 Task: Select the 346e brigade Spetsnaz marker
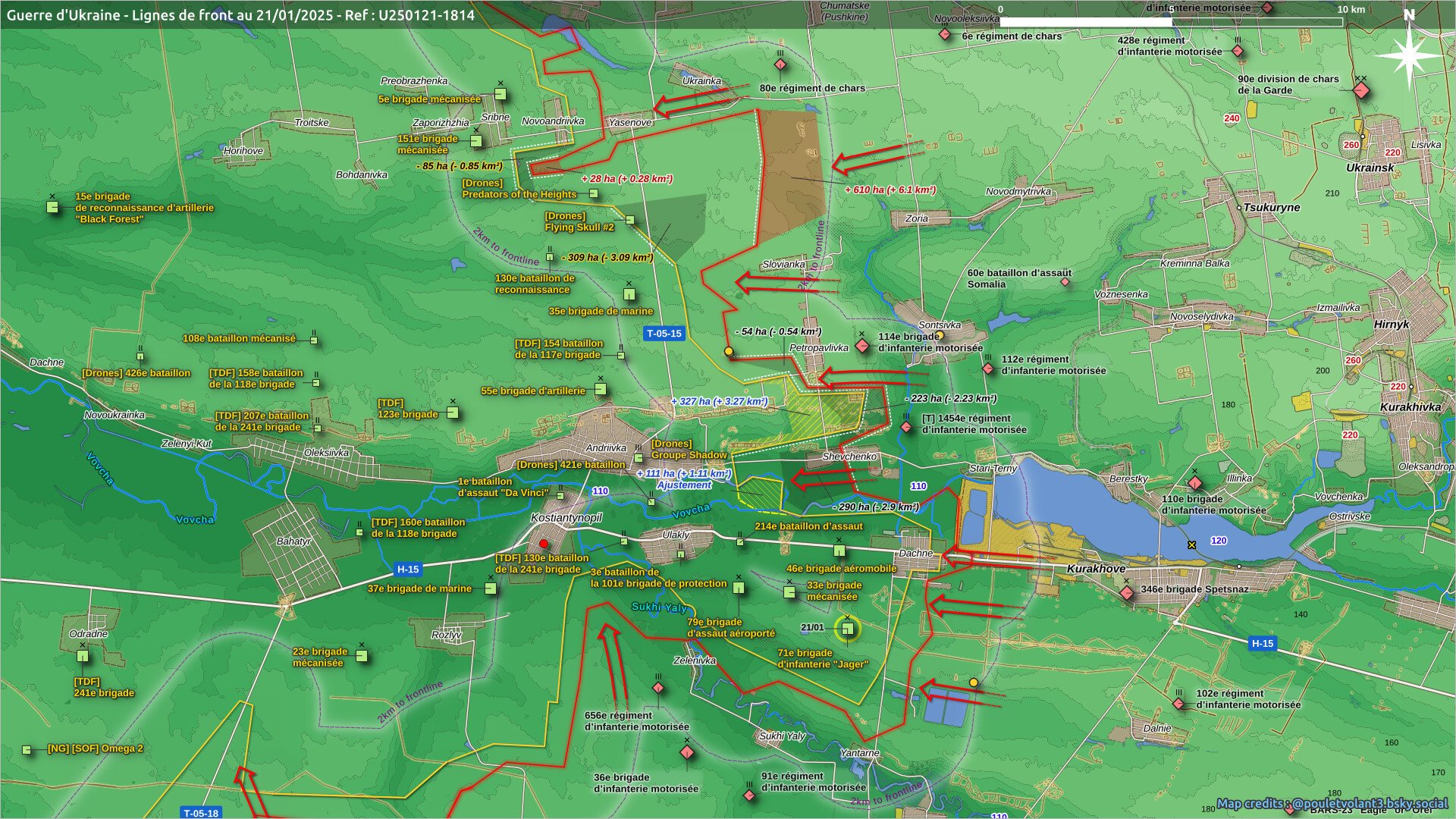click(1127, 592)
